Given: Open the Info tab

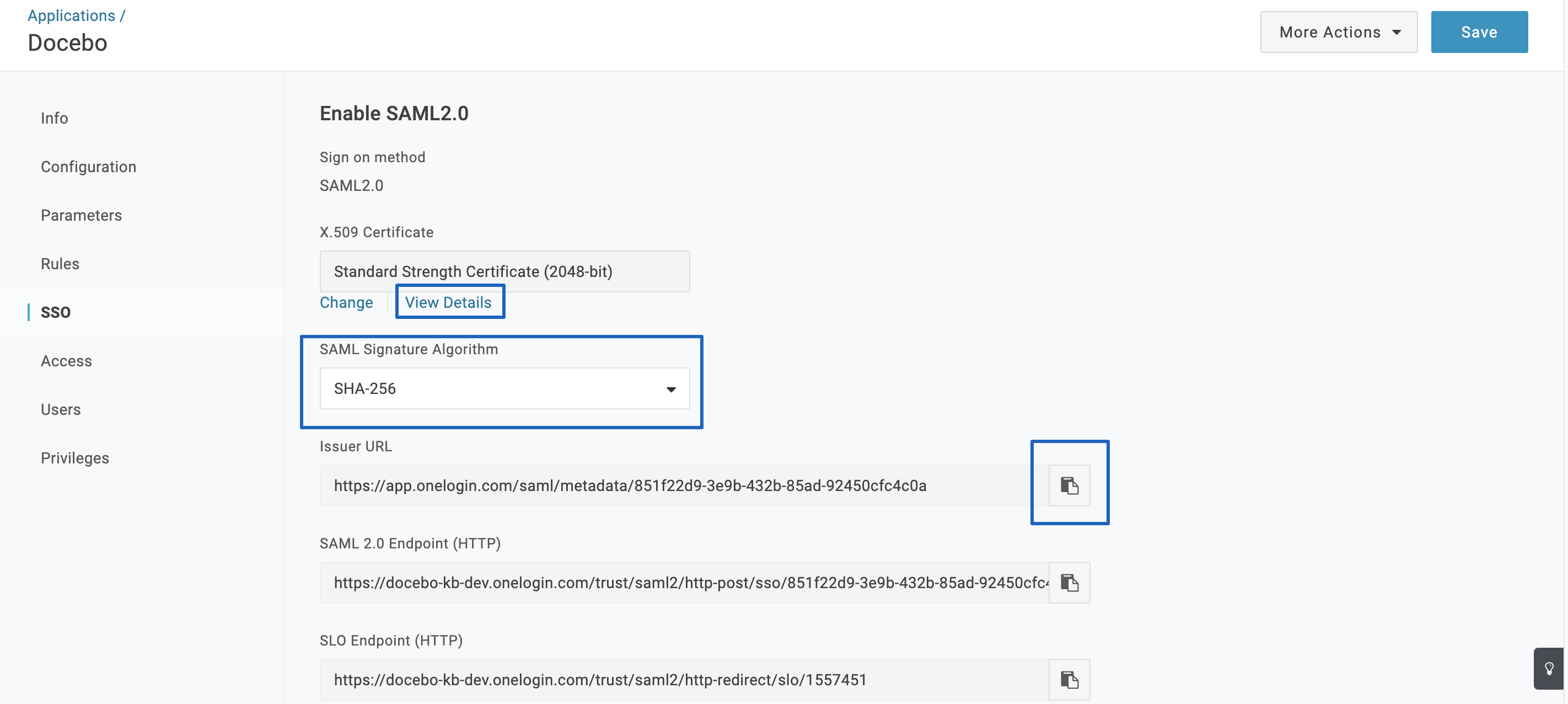Looking at the screenshot, I should pos(54,118).
